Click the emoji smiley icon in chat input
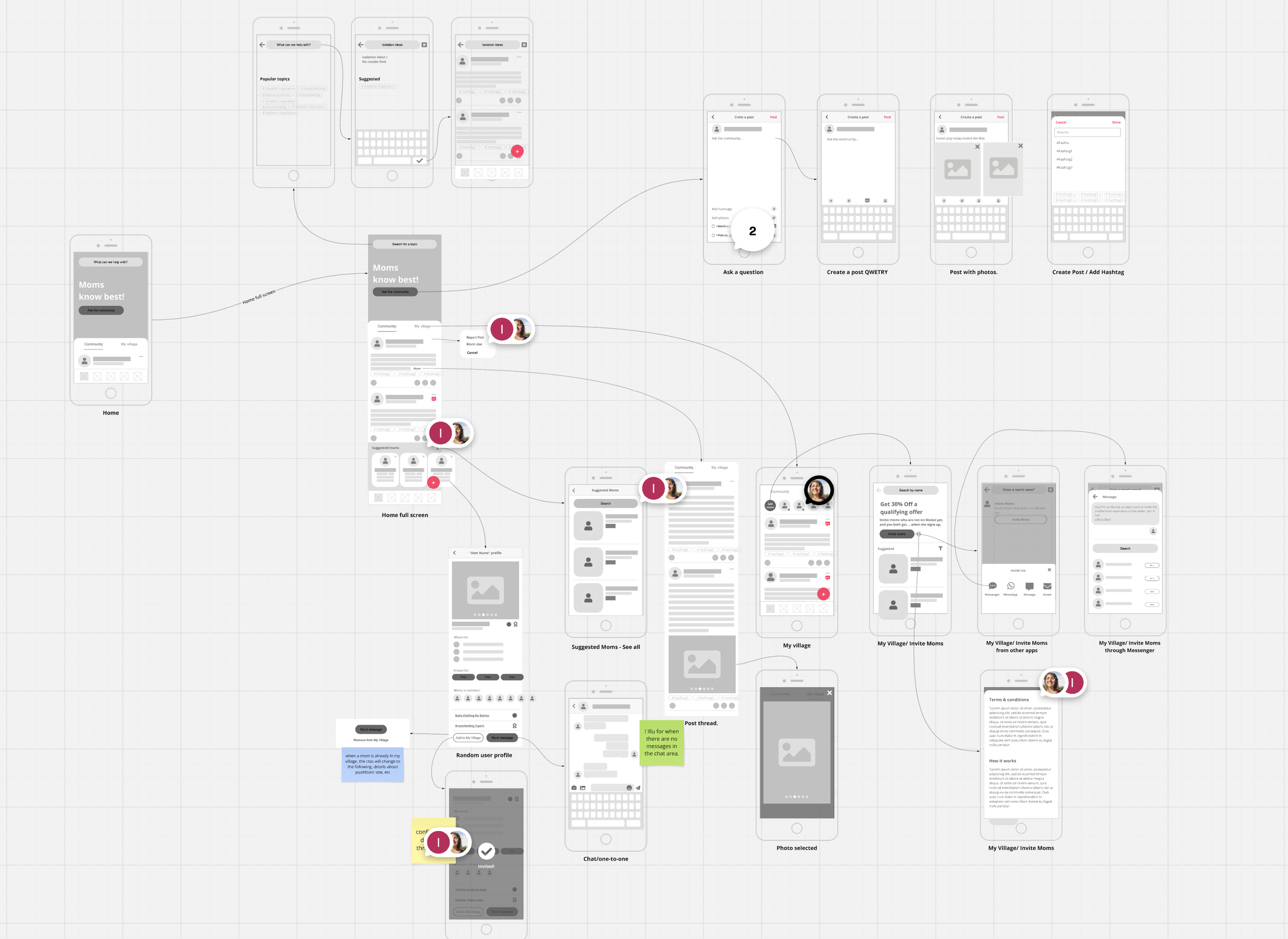The image size is (1288, 939). click(629, 788)
